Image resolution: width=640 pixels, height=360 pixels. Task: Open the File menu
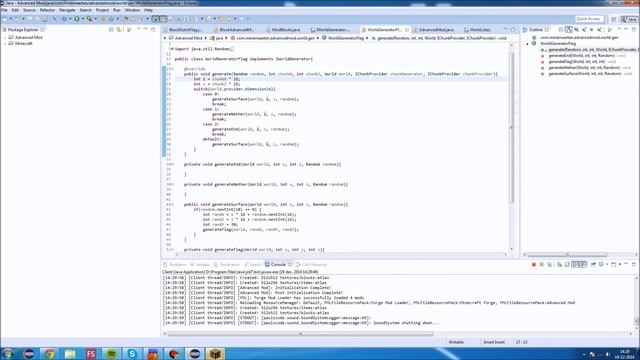(x=4, y=10)
